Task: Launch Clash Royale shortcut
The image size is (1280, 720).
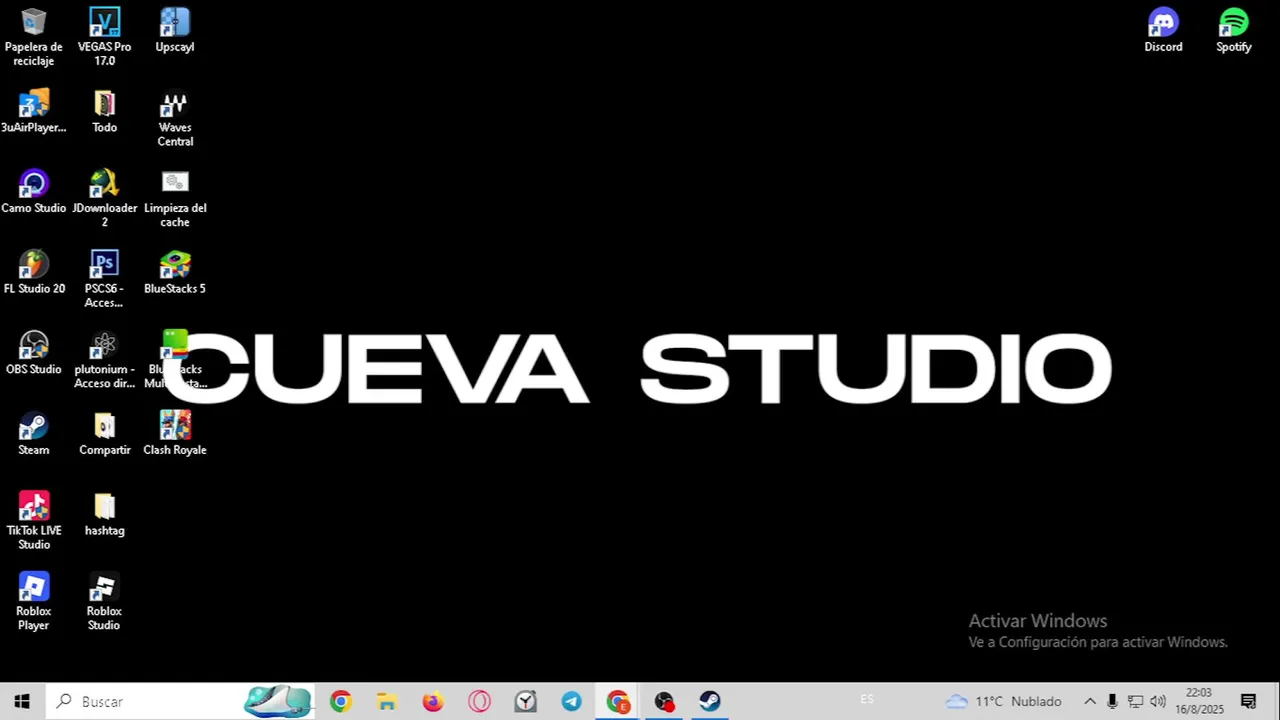Action: click(x=175, y=434)
